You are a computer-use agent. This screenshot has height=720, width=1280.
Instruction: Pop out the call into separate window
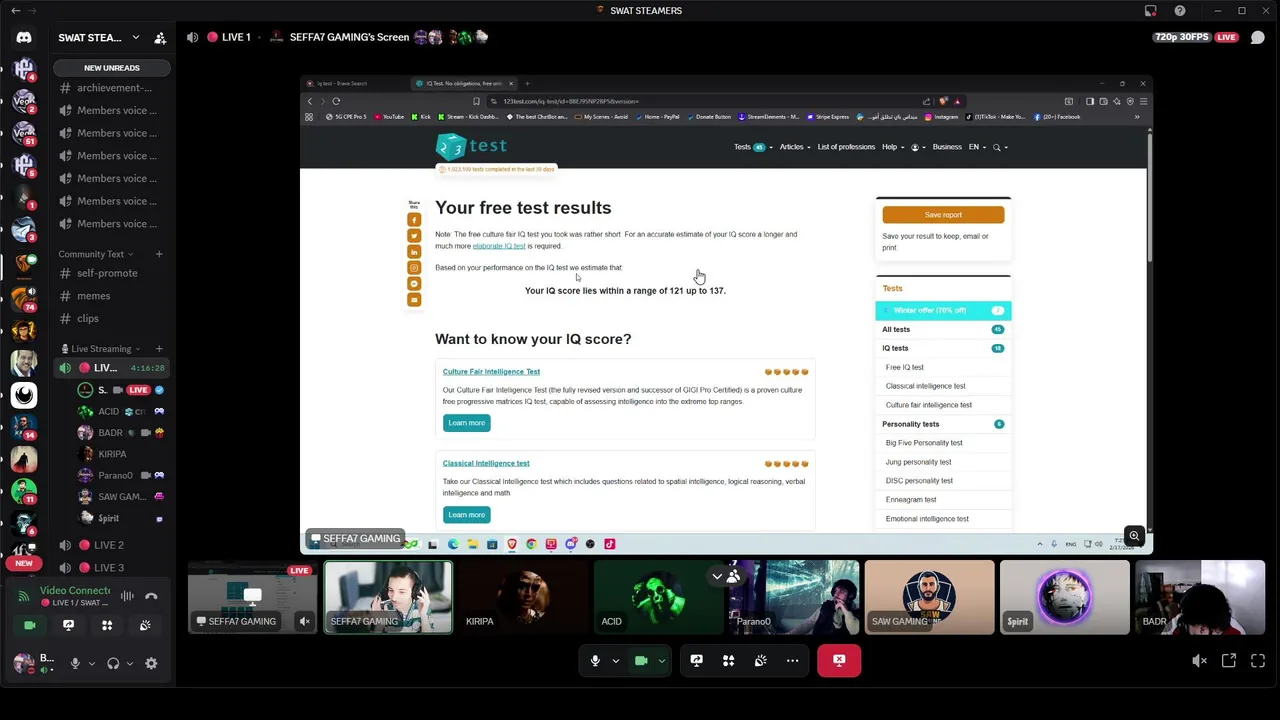1229,660
